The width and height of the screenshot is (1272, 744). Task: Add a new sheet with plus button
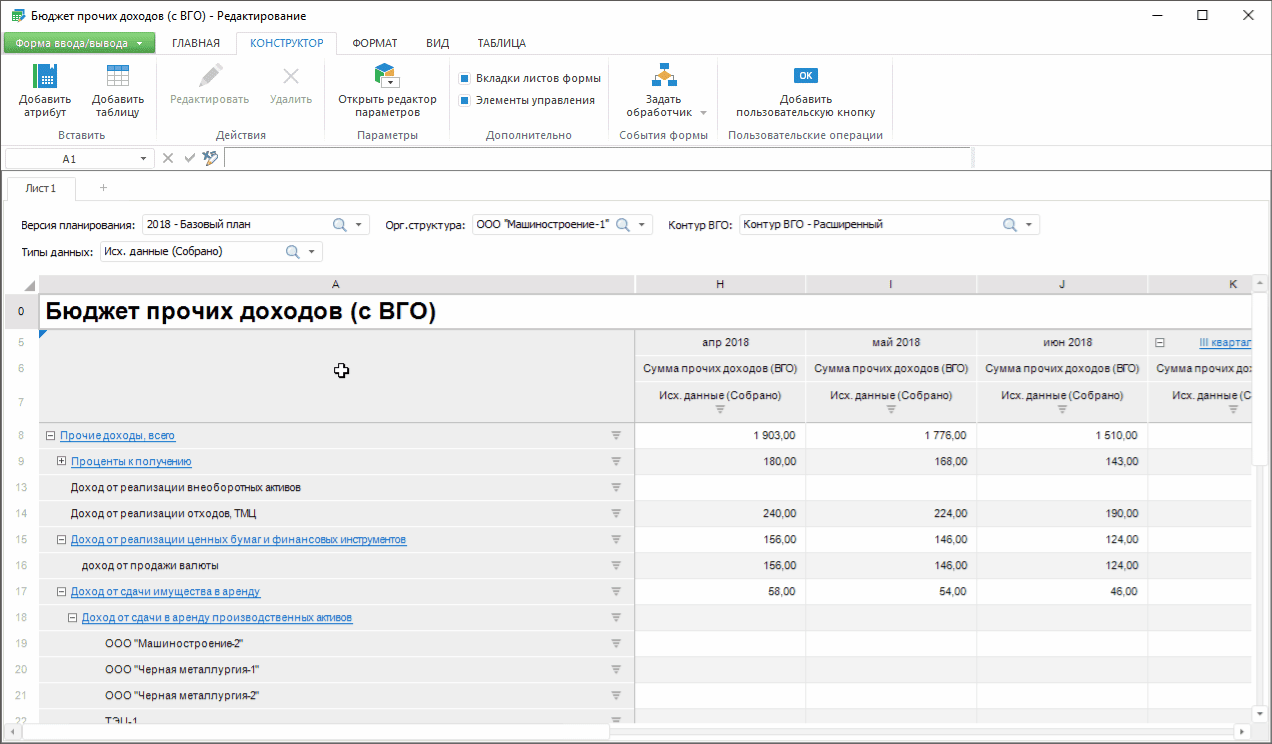point(103,188)
